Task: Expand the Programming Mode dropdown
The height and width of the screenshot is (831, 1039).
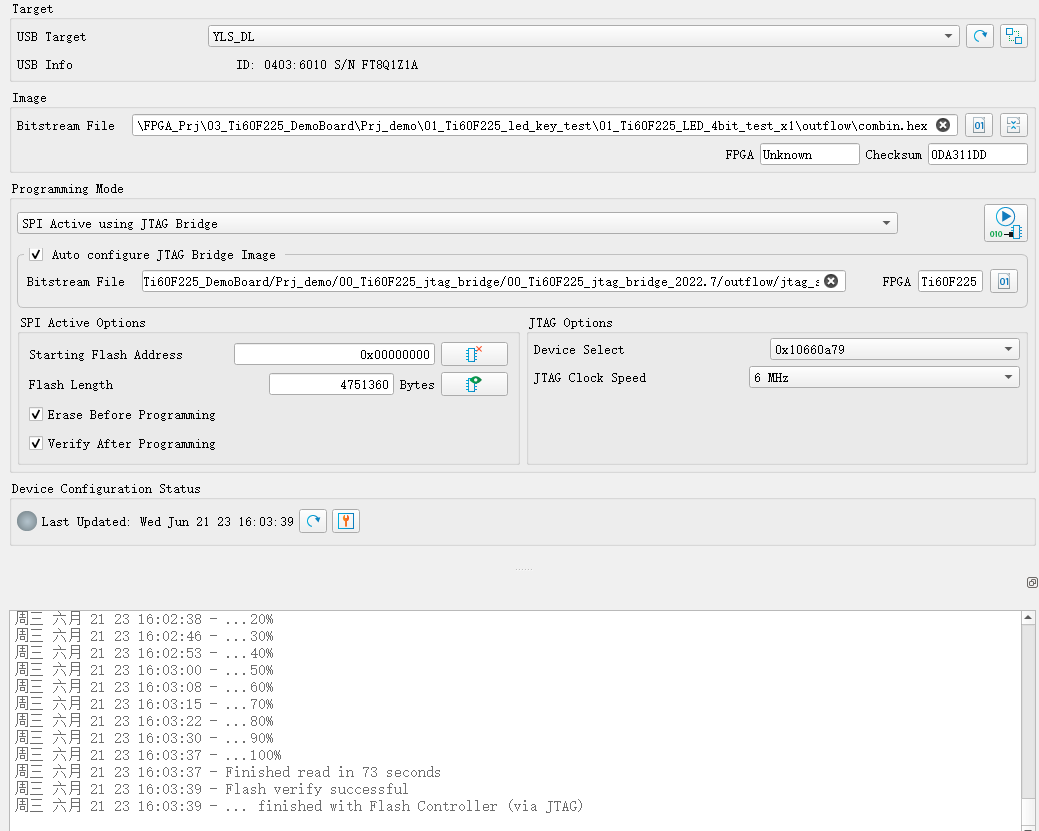Action: (x=457, y=224)
